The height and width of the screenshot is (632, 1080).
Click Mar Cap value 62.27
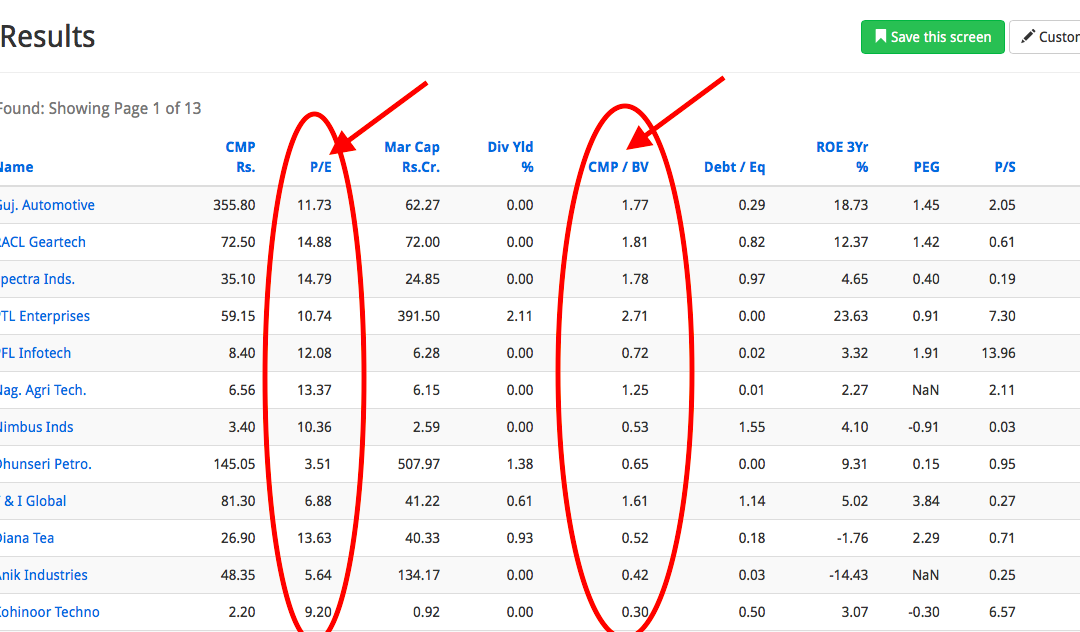click(422, 205)
